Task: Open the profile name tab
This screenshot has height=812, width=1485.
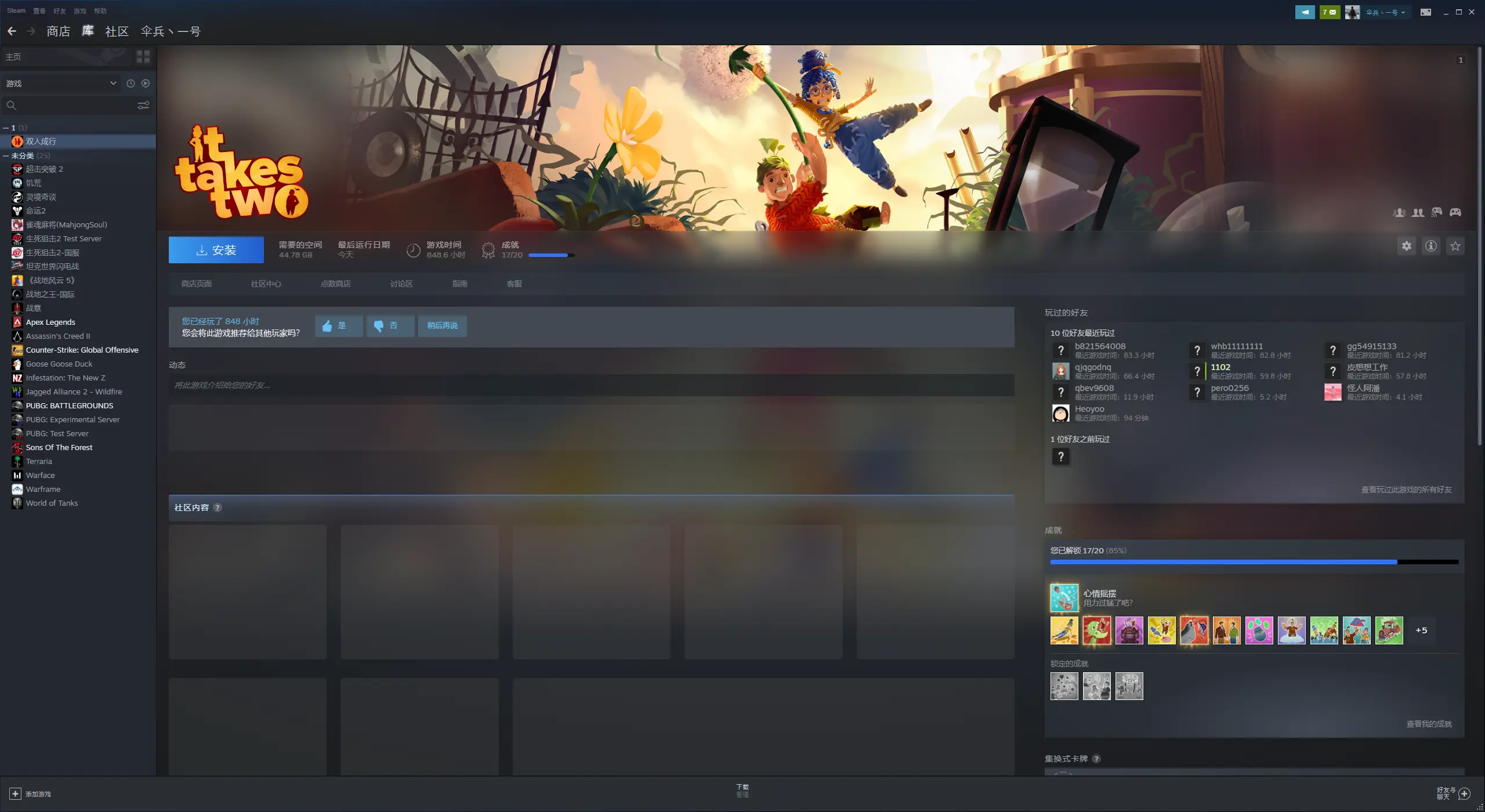Action: tap(171, 31)
